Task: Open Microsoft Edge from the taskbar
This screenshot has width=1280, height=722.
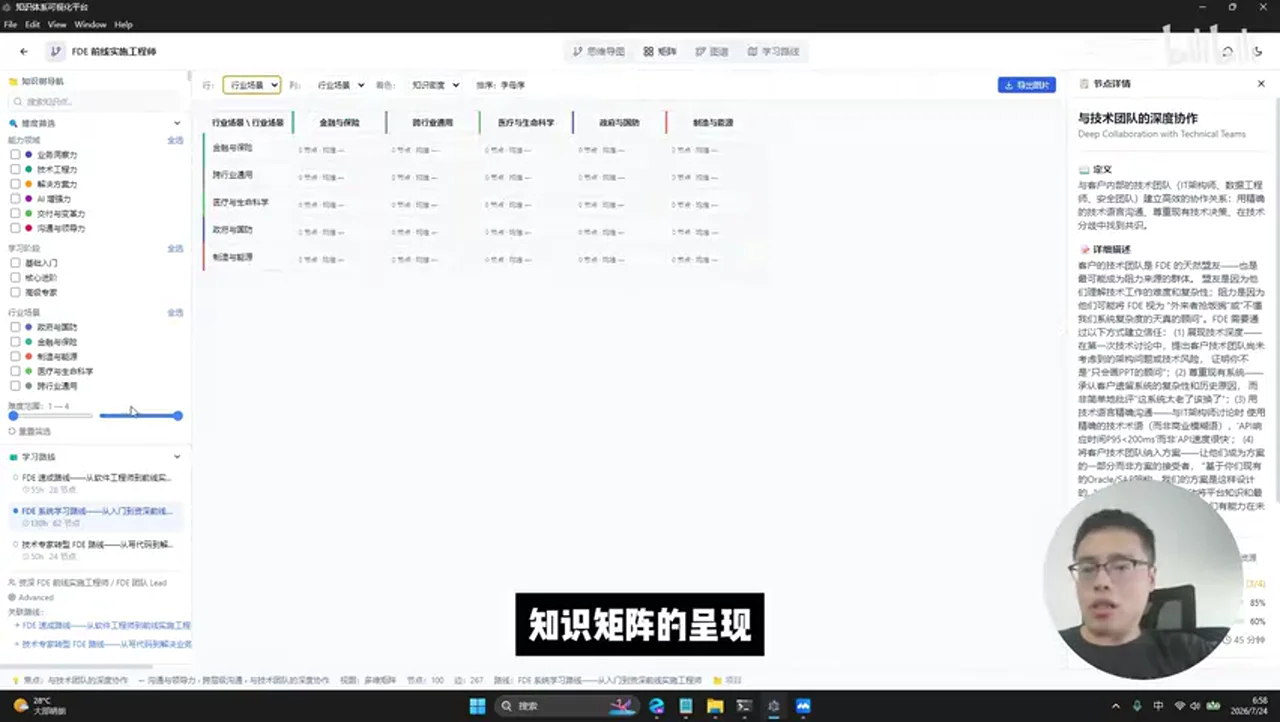Action: point(657,706)
